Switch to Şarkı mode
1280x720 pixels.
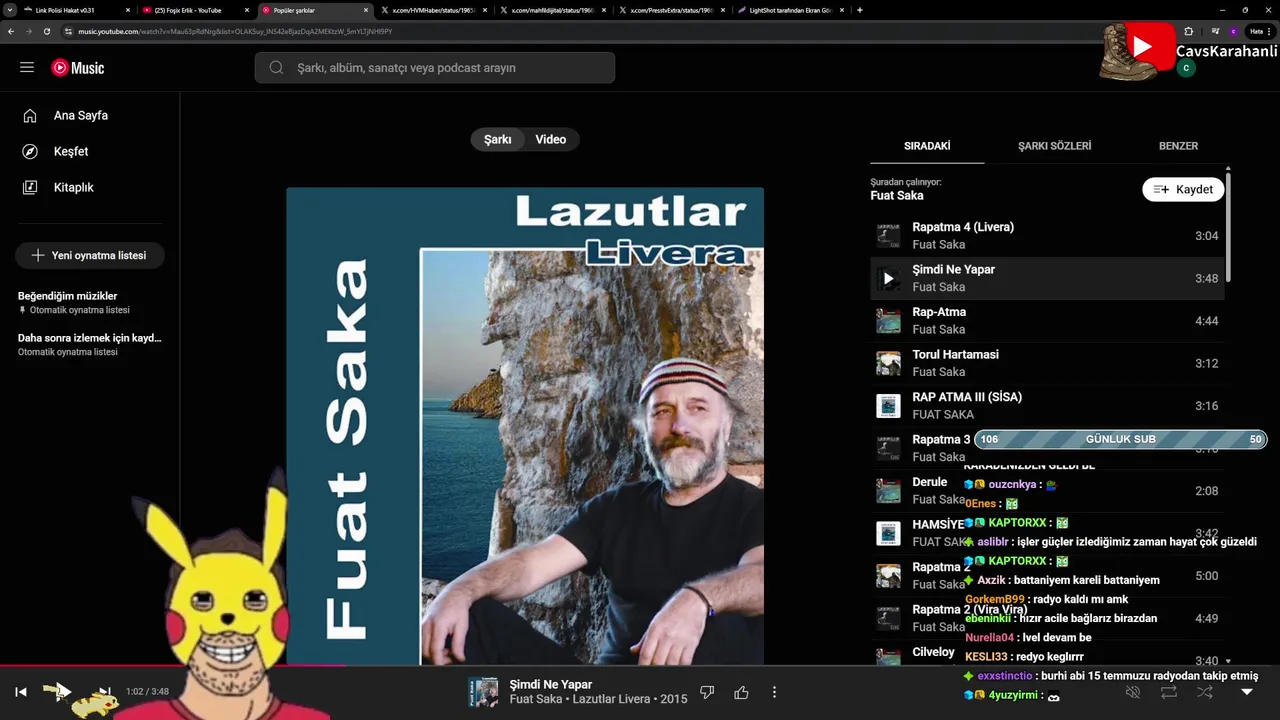click(x=498, y=140)
